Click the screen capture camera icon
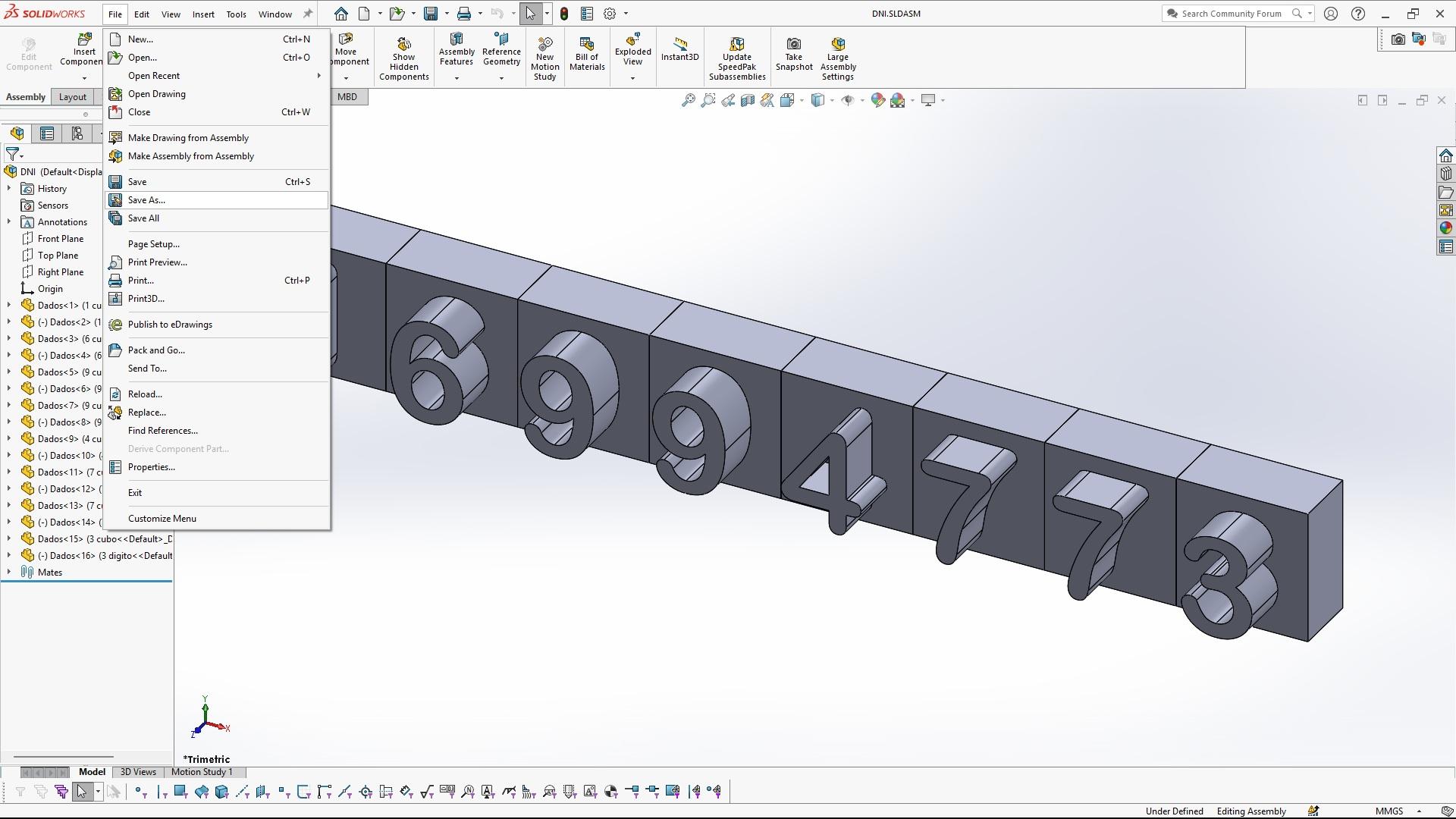Image resolution: width=1456 pixels, height=819 pixels. pos(1398,39)
